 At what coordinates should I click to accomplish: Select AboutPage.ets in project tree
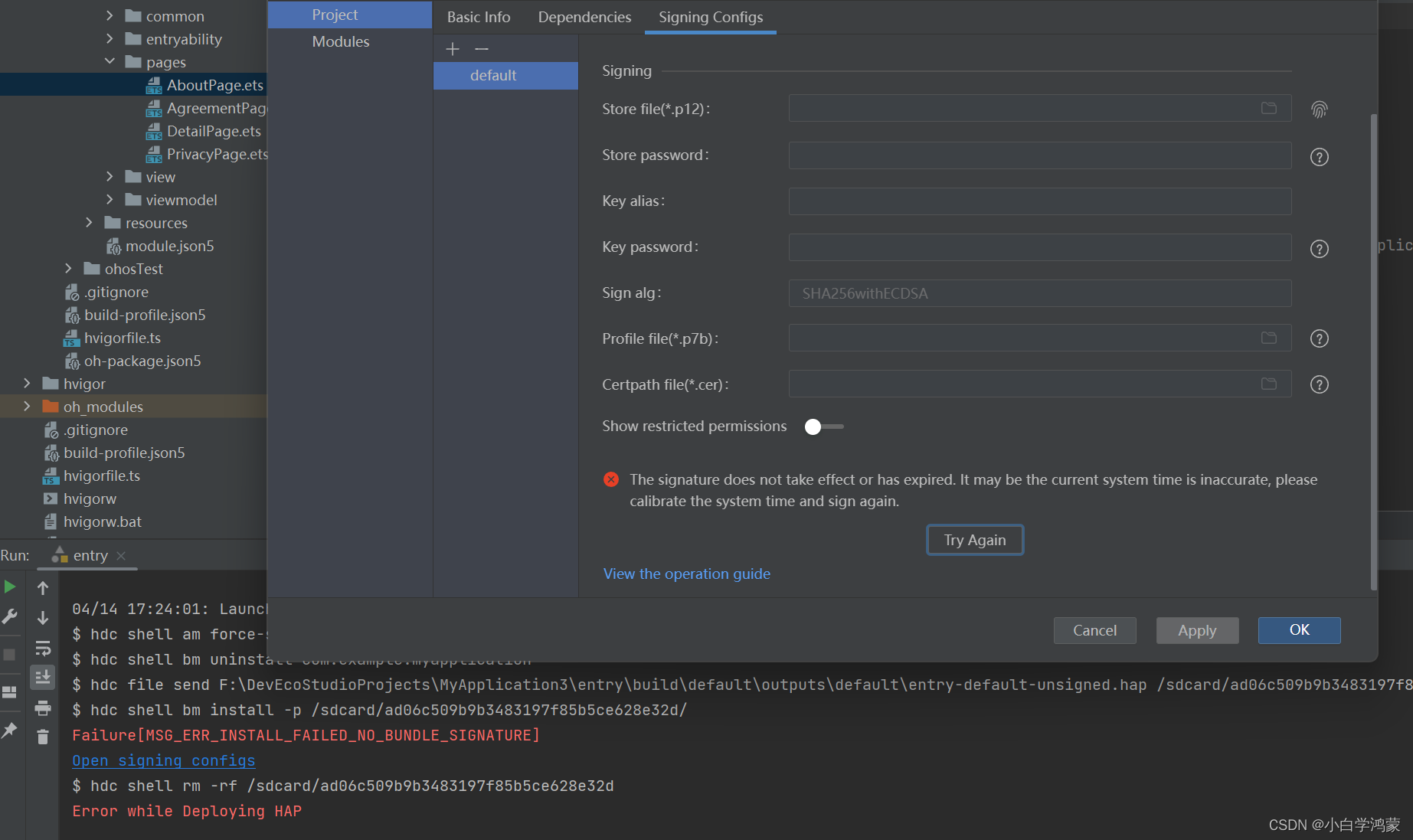click(214, 85)
